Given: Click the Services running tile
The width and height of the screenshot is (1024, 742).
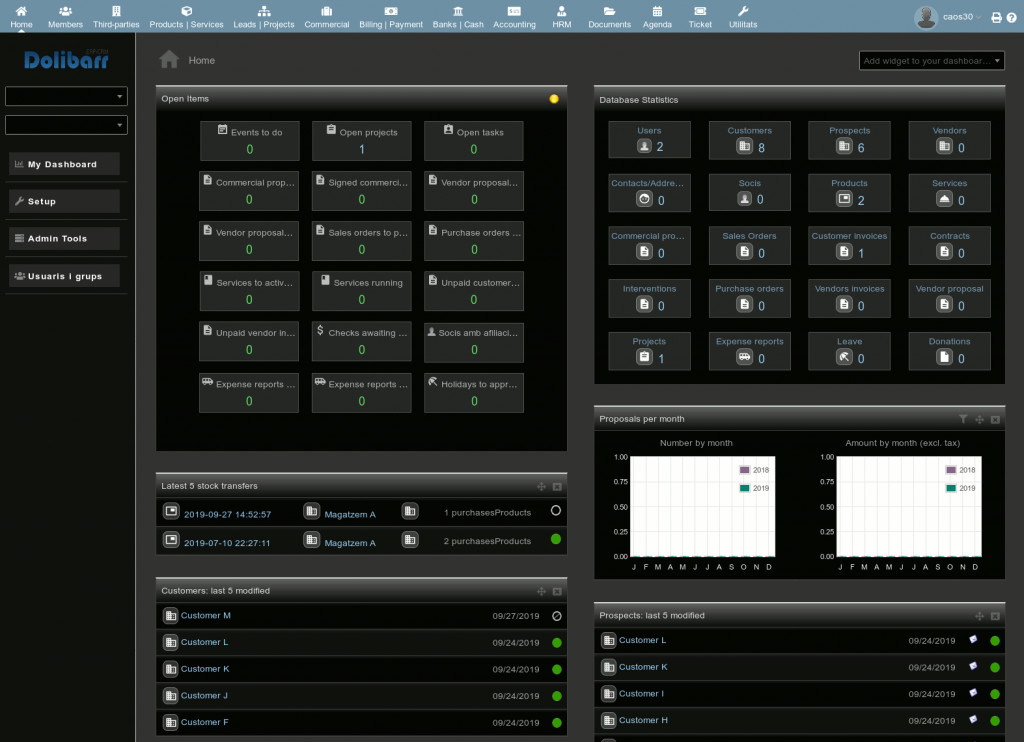Looking at the screenshot, I should tap(362, 291).
